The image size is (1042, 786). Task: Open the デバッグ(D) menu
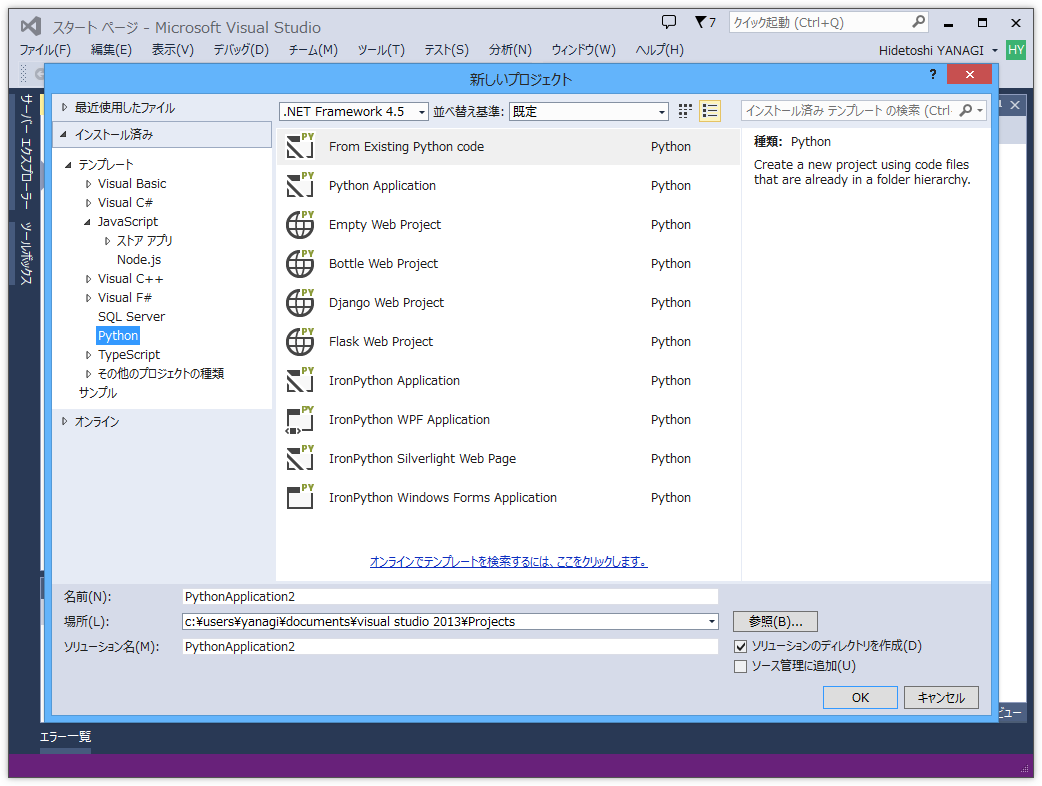click(x=241, y=50)
